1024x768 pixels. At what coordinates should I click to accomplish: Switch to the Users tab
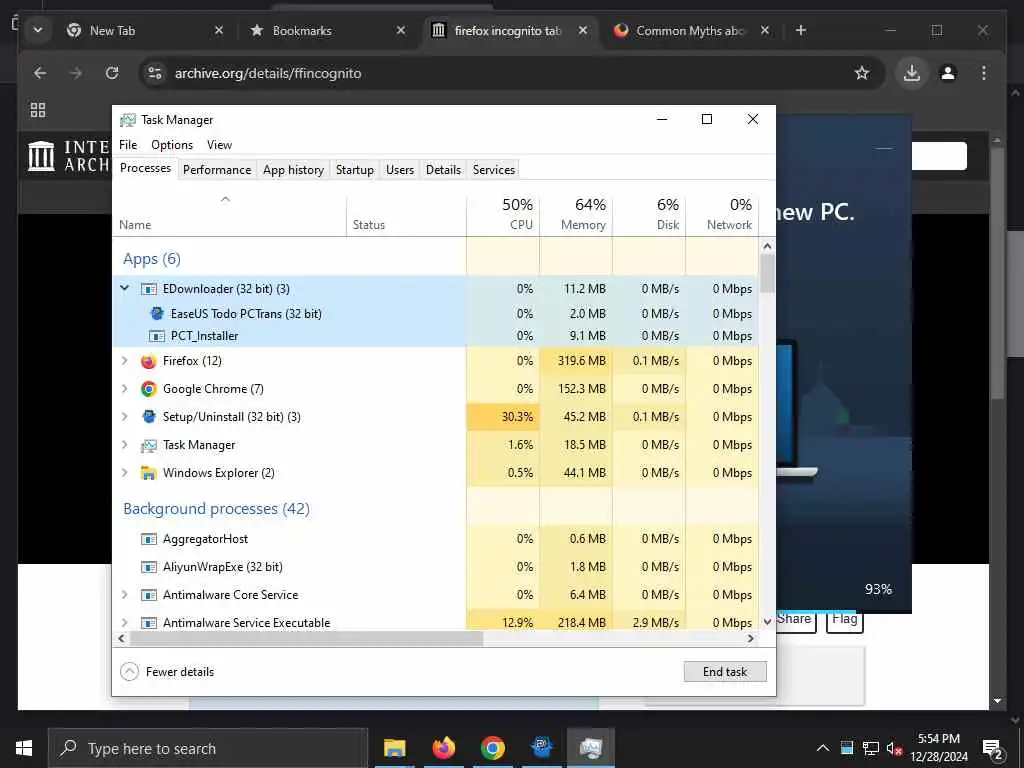click(x=400, y=170)
